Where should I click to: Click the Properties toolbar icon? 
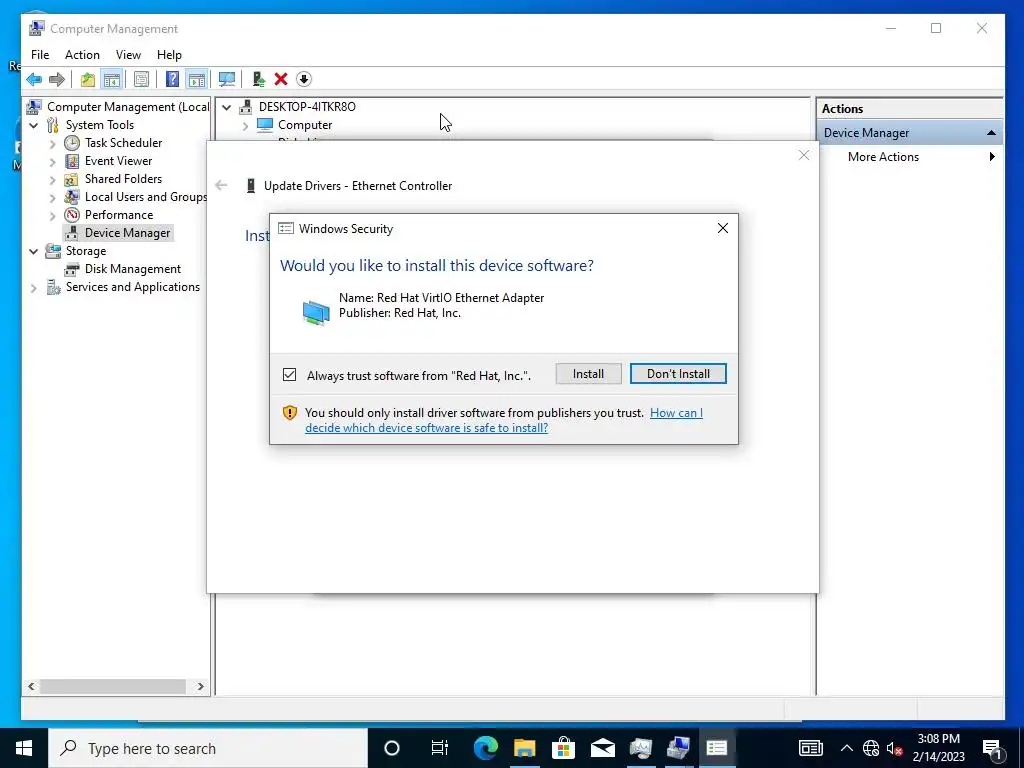(141, 80)
